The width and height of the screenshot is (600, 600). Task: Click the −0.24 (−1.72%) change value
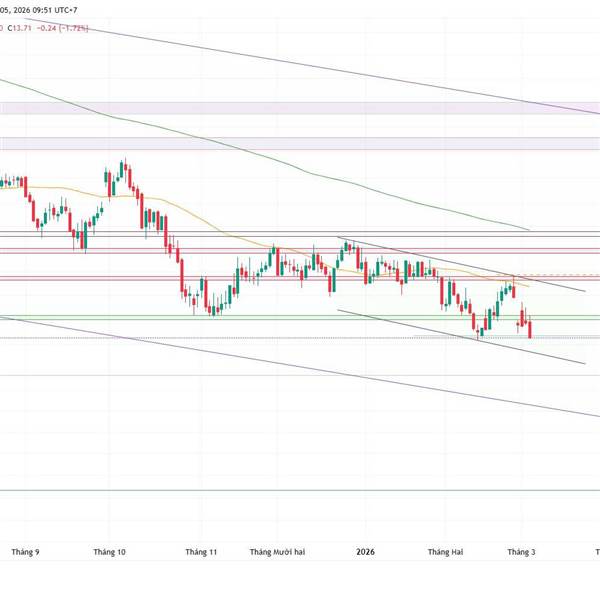point(63,28)
